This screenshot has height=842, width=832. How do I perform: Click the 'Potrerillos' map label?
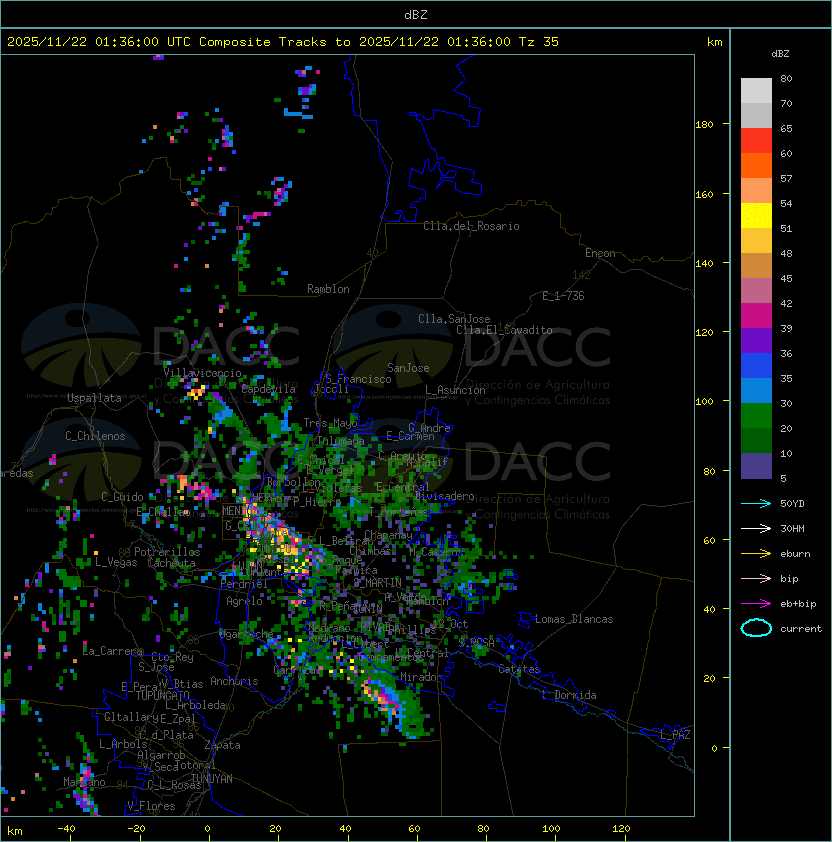(167, 552)
